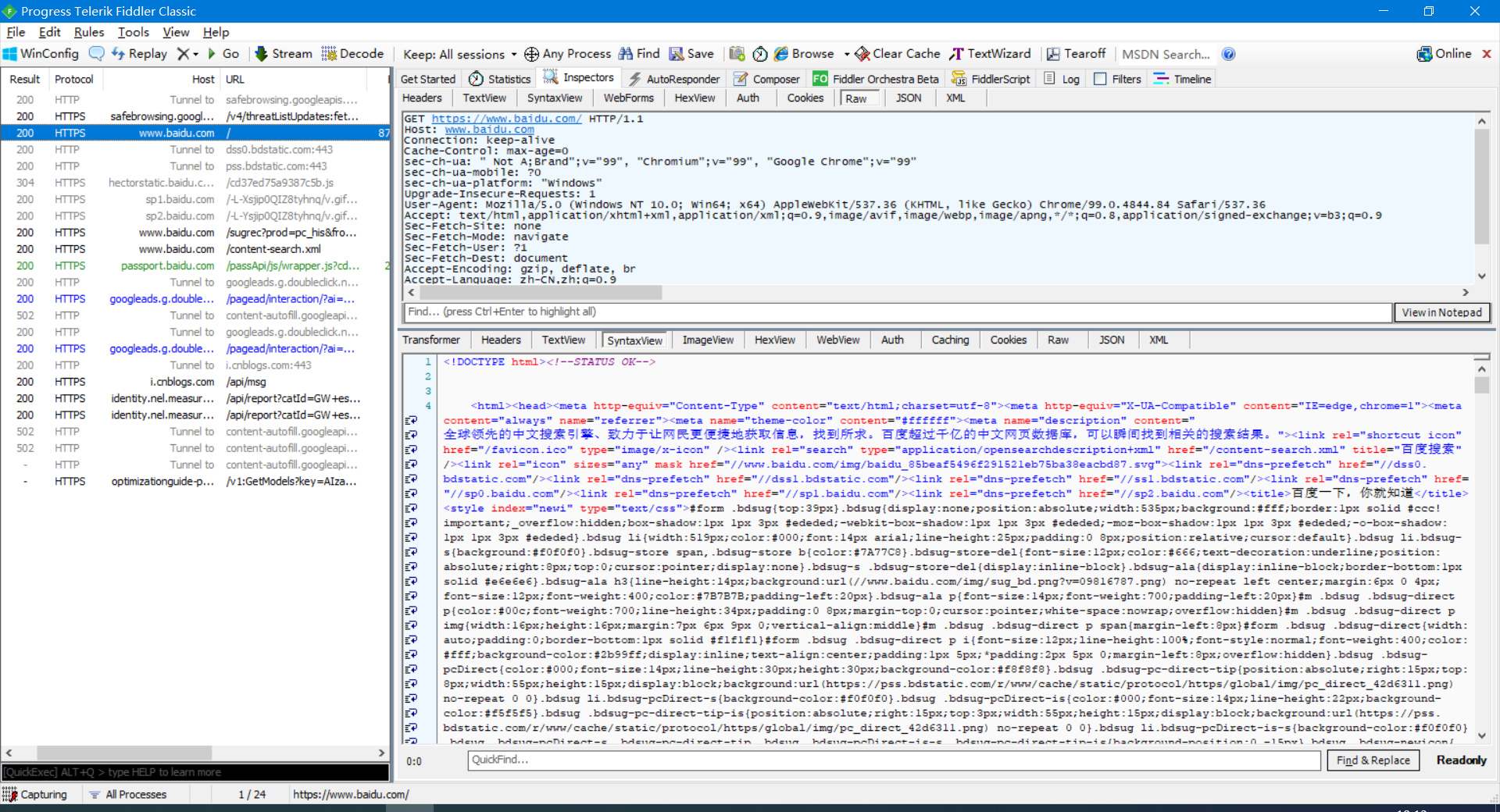Click the Result column header
Image resolution: width=1500 pixels, height=812 pixels.
25,79
